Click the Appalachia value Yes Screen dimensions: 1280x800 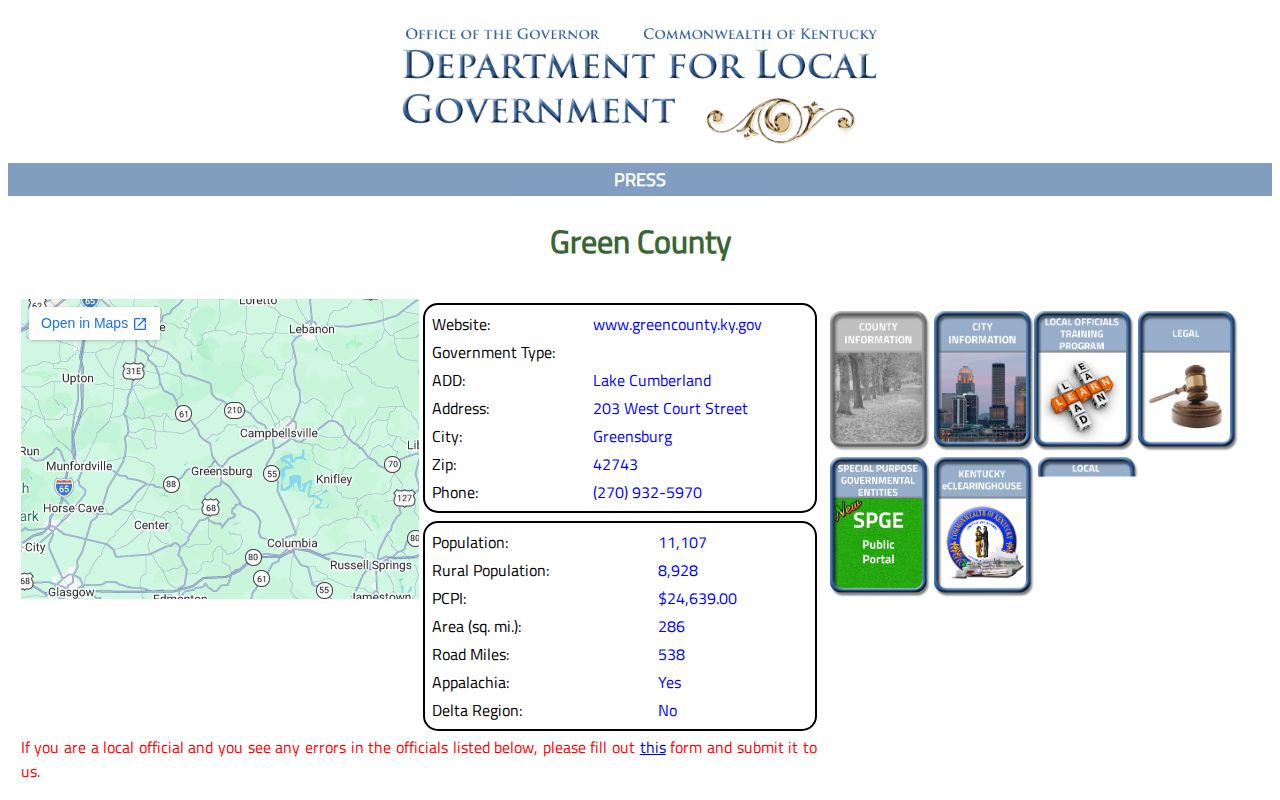click(x=669, y=683)
